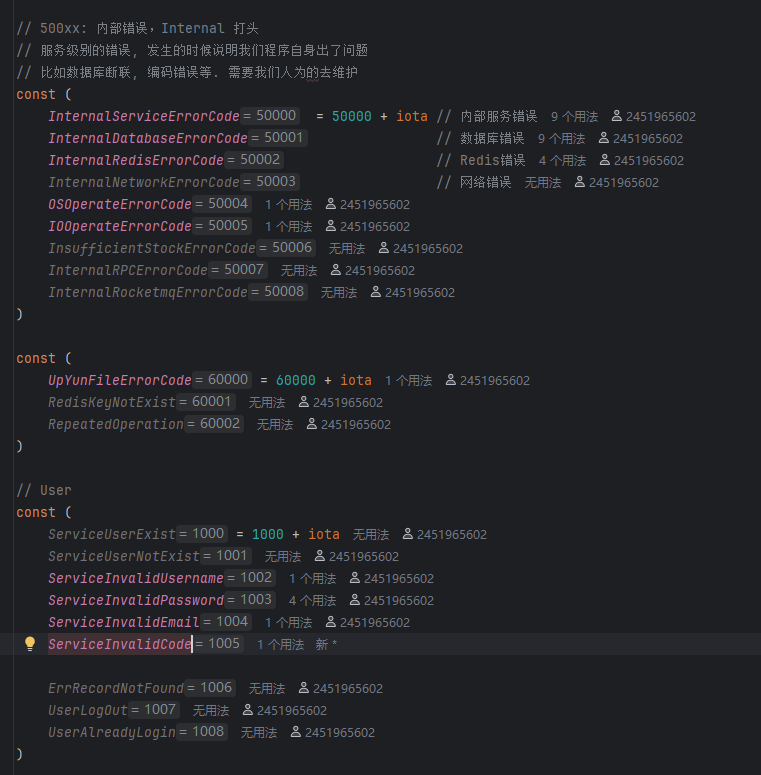761x775 pixels.
Task: Click no-usages hint for InternalNetworkErrorCode
Action: tap(543, 183)
